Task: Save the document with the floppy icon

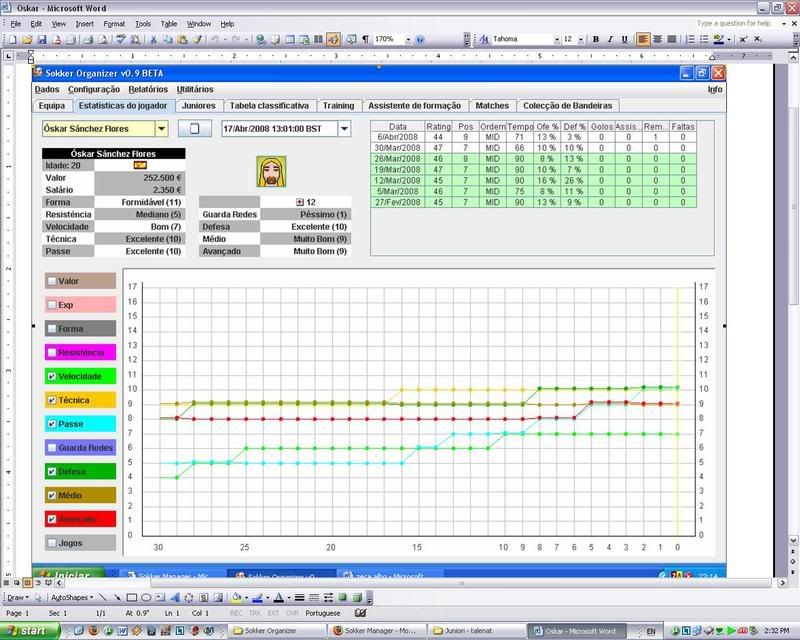Action: [42, 39]
